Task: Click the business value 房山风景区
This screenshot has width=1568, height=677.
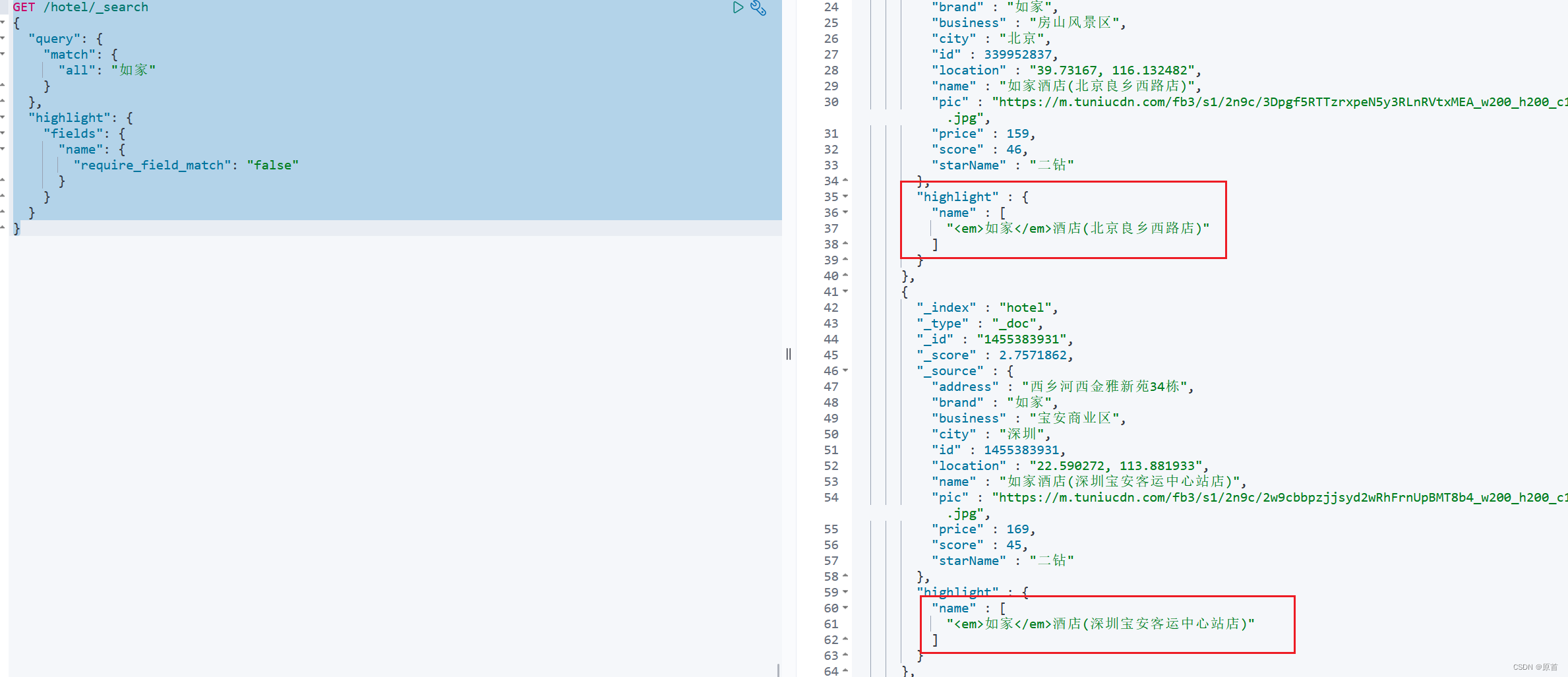Action: click(x=1075, y=23)
